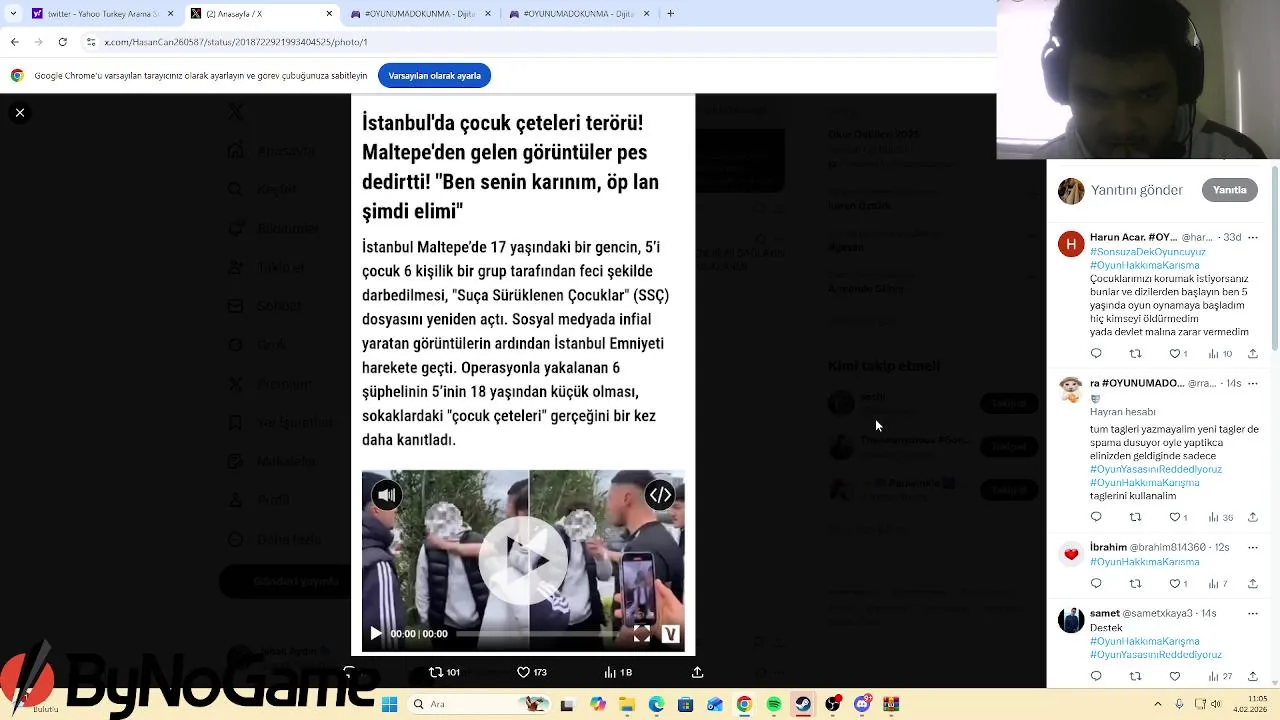Share İbrahim's comment
The image size is (1280, 720).
[x=1252, y=583]
